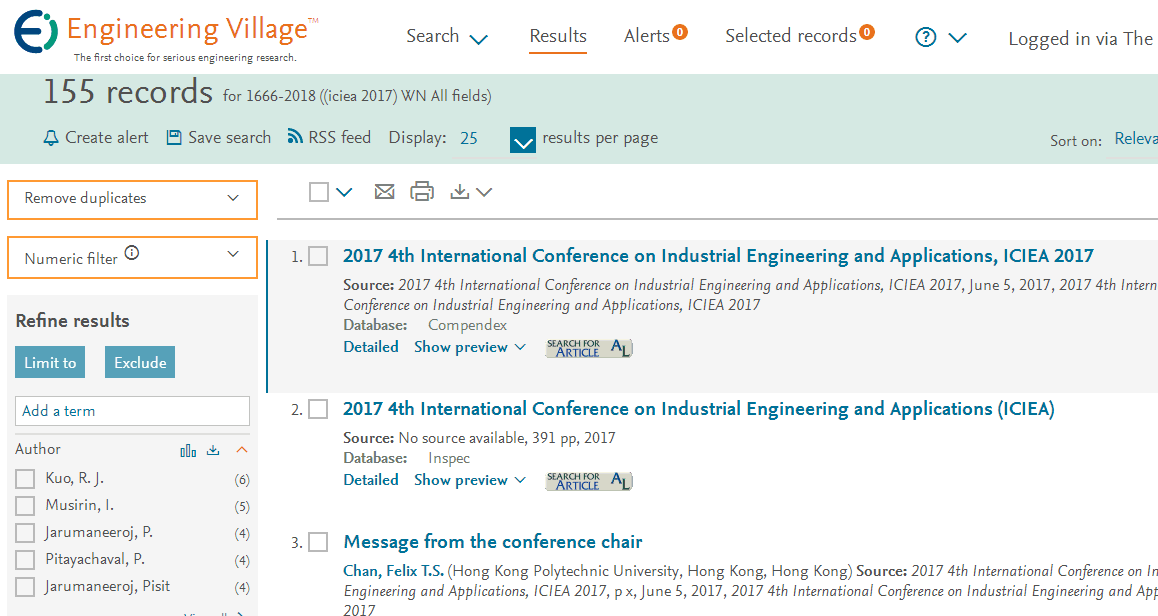Open the help question mark icon
The image size is (1158, 616).
(925, 37)
